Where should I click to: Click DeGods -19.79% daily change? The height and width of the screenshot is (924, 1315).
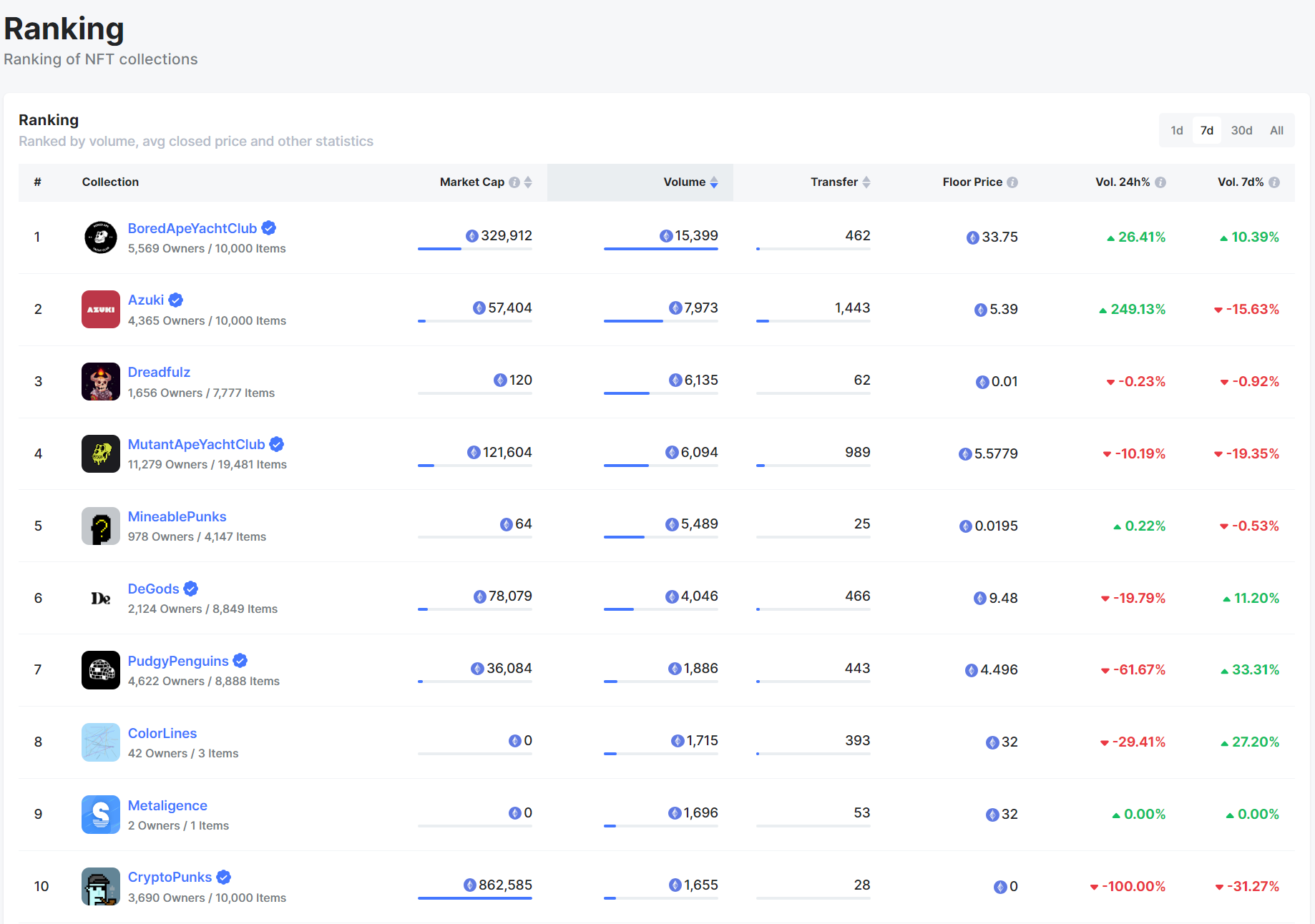click(x=1139, y=599)
